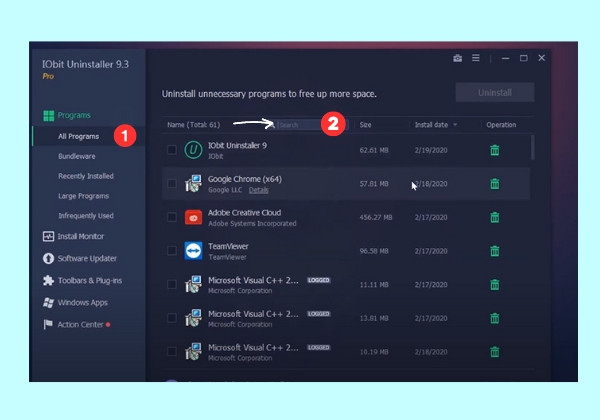The height and width of the screenshot is (420, 600).
Task: Go to Toolbars & Plug-ins
Action: [90, 280]
